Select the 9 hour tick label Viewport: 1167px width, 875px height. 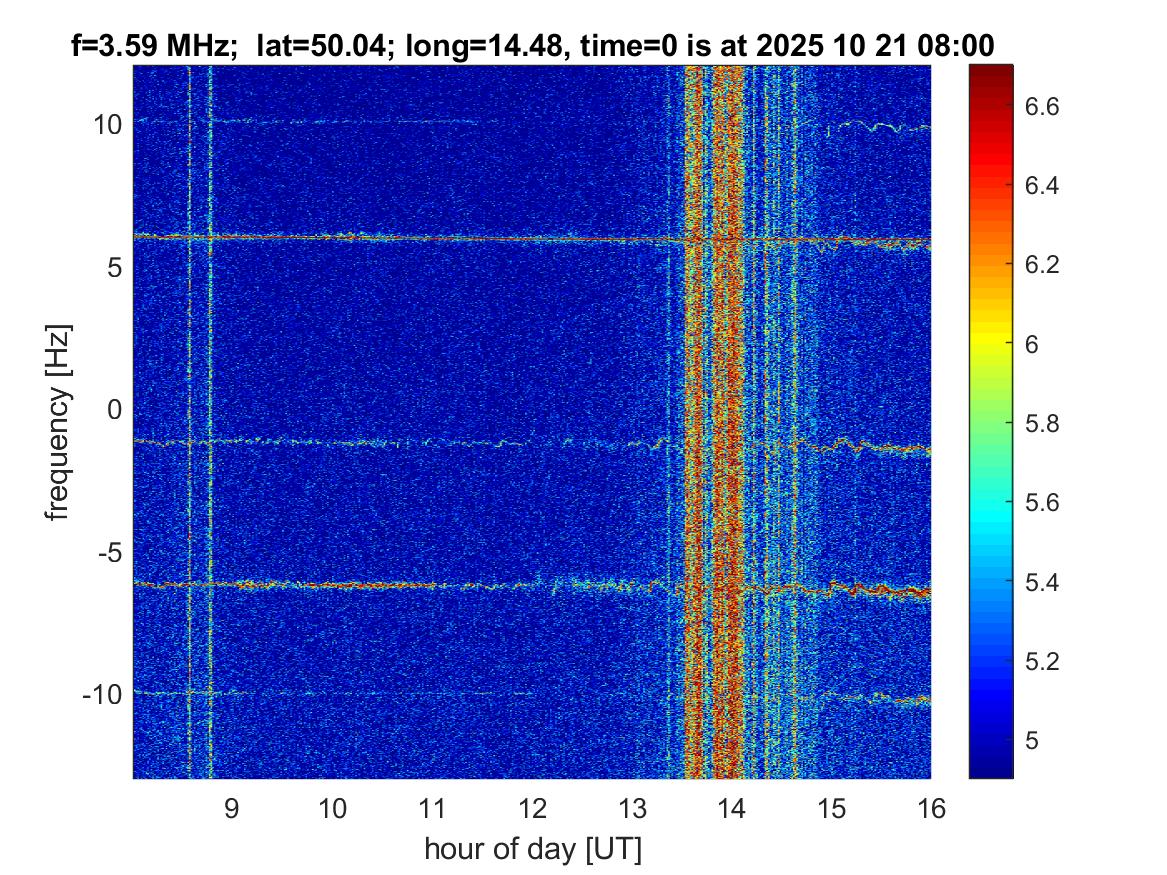[x=232, y=808]
